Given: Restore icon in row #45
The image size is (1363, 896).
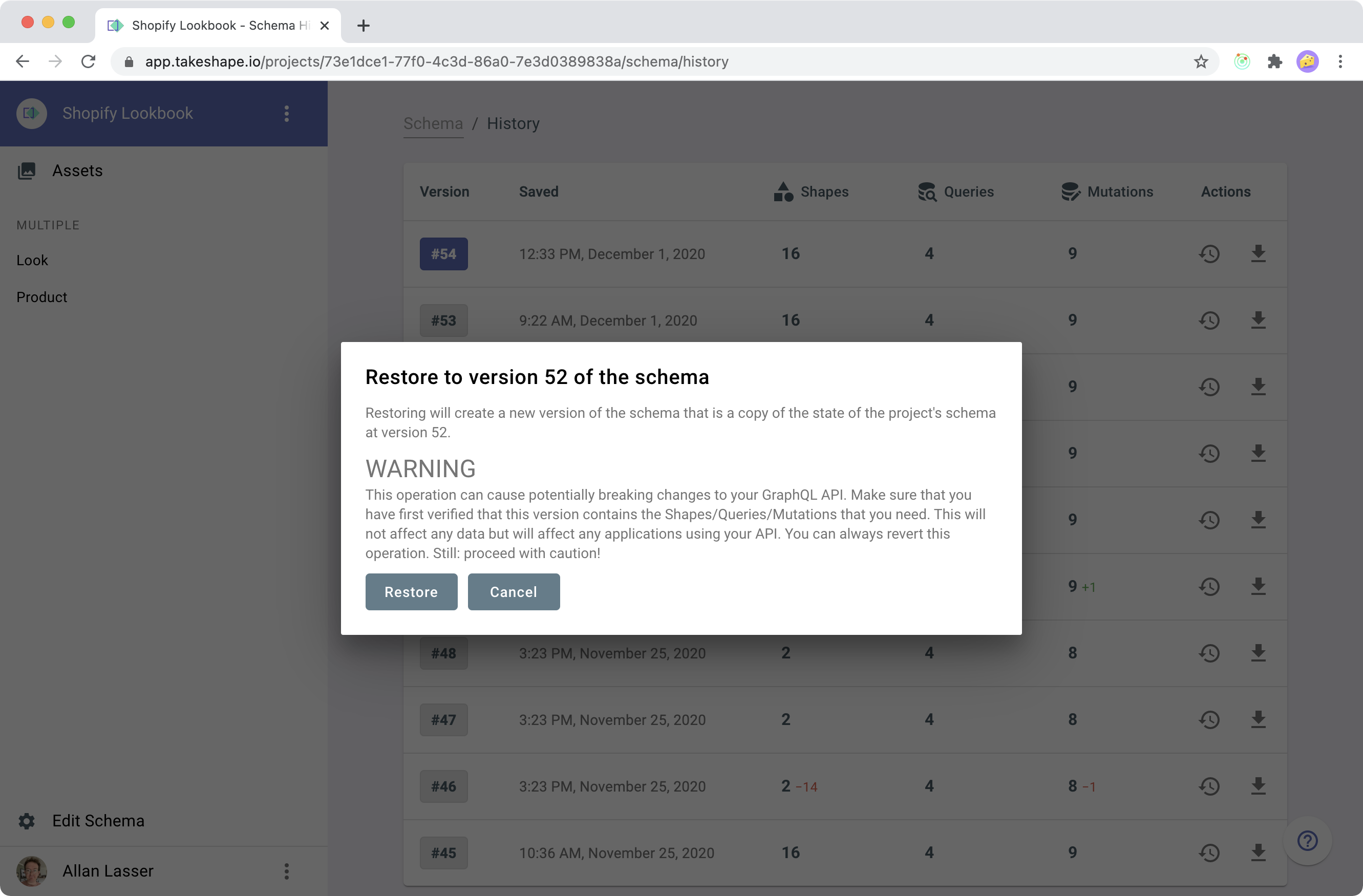Looking at the screenshot, I should (1209, 852).
